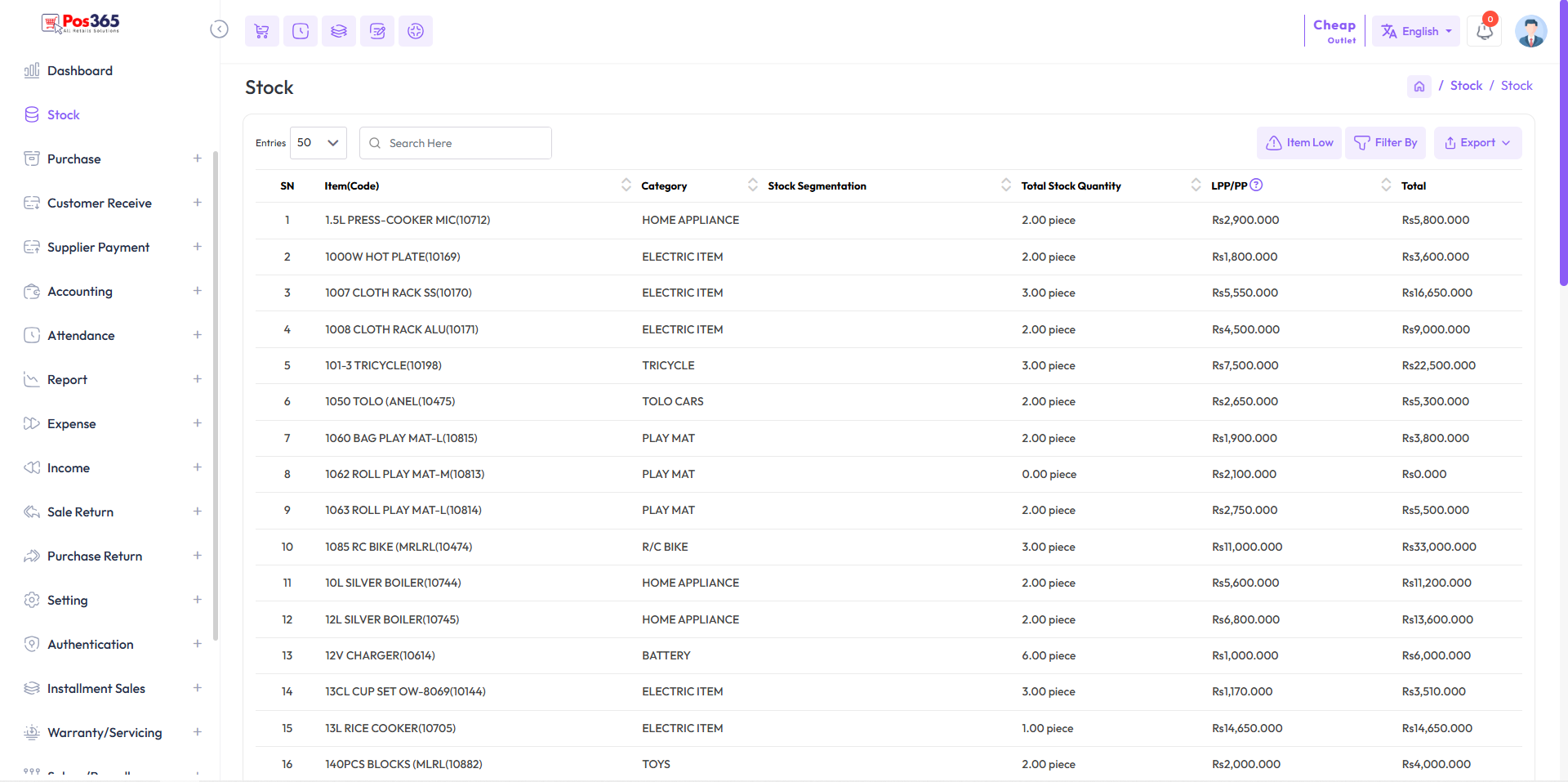
Task: Click the edit note toolbar icon
Action: [x=377, y=31]
